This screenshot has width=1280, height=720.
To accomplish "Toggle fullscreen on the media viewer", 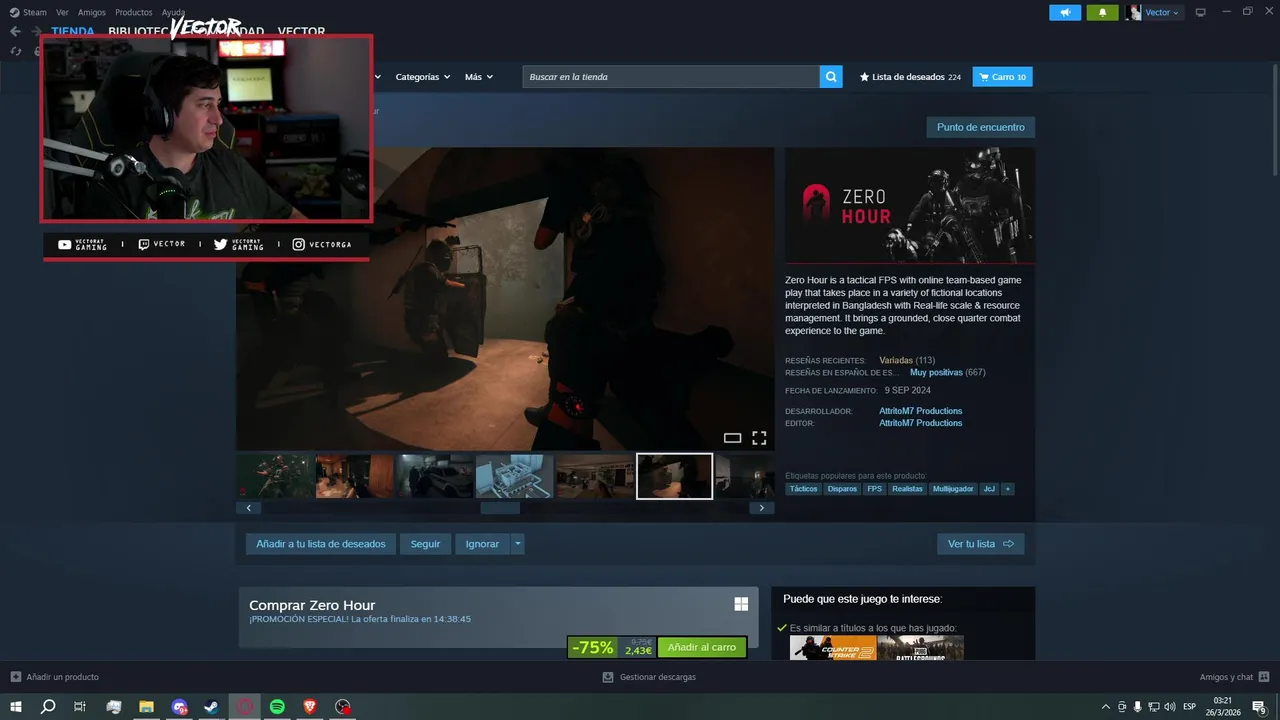I will point(759,438).
